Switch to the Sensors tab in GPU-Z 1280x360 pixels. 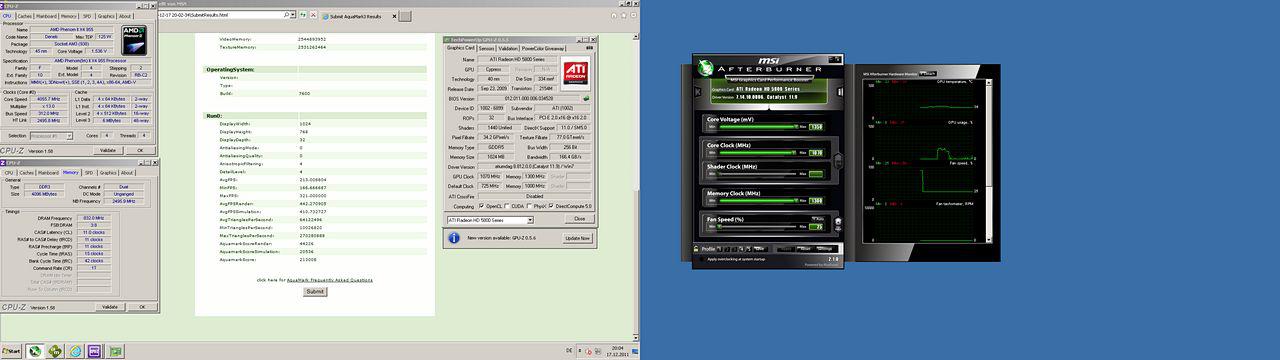coord(486,48)
